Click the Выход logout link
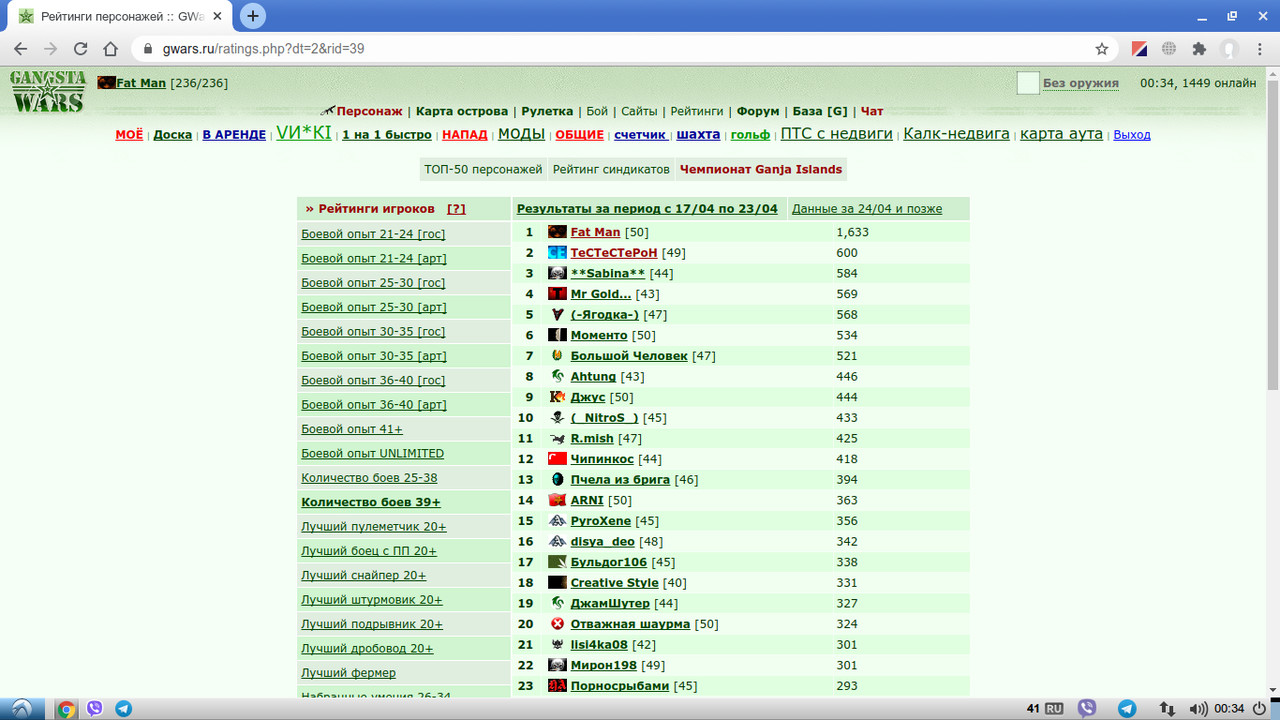This screenshot has height=720, width=1280. [1132, 134]
